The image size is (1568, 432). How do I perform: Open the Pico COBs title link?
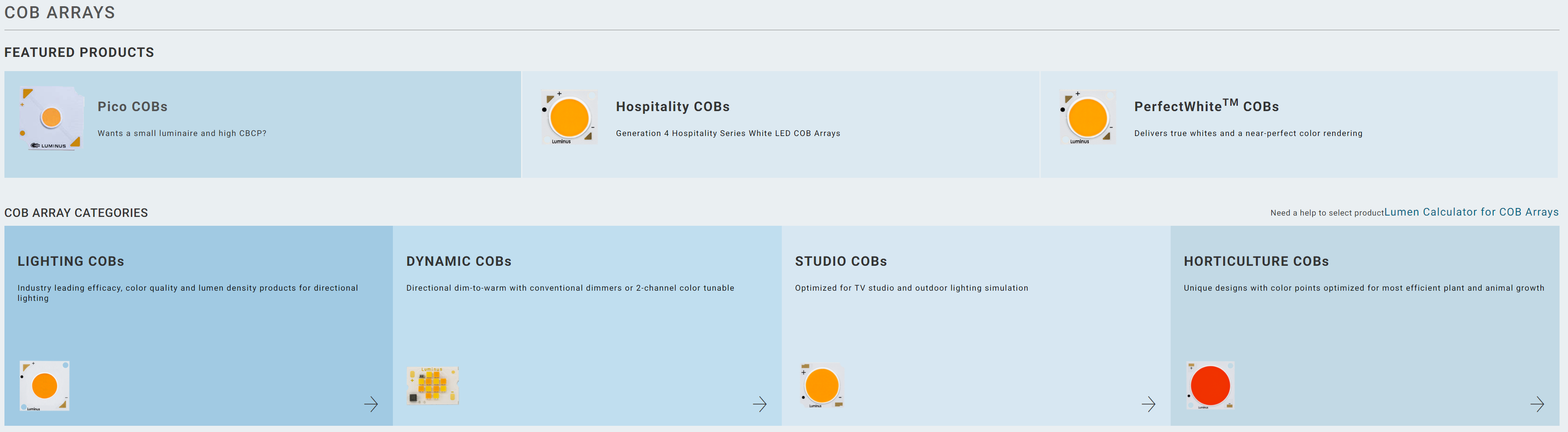point(132,107)
